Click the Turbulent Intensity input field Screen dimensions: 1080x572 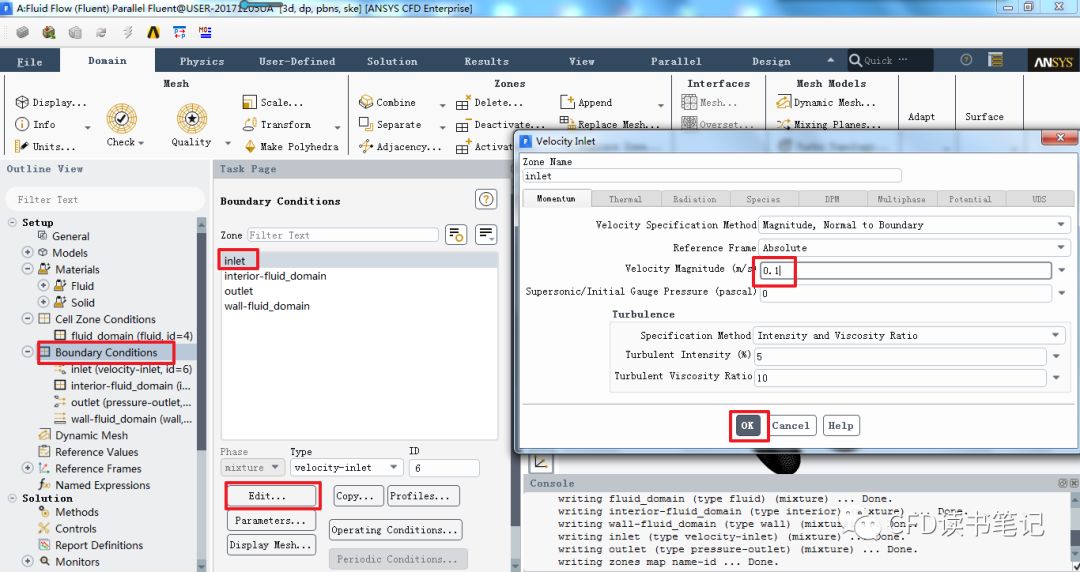click(900, 356)
